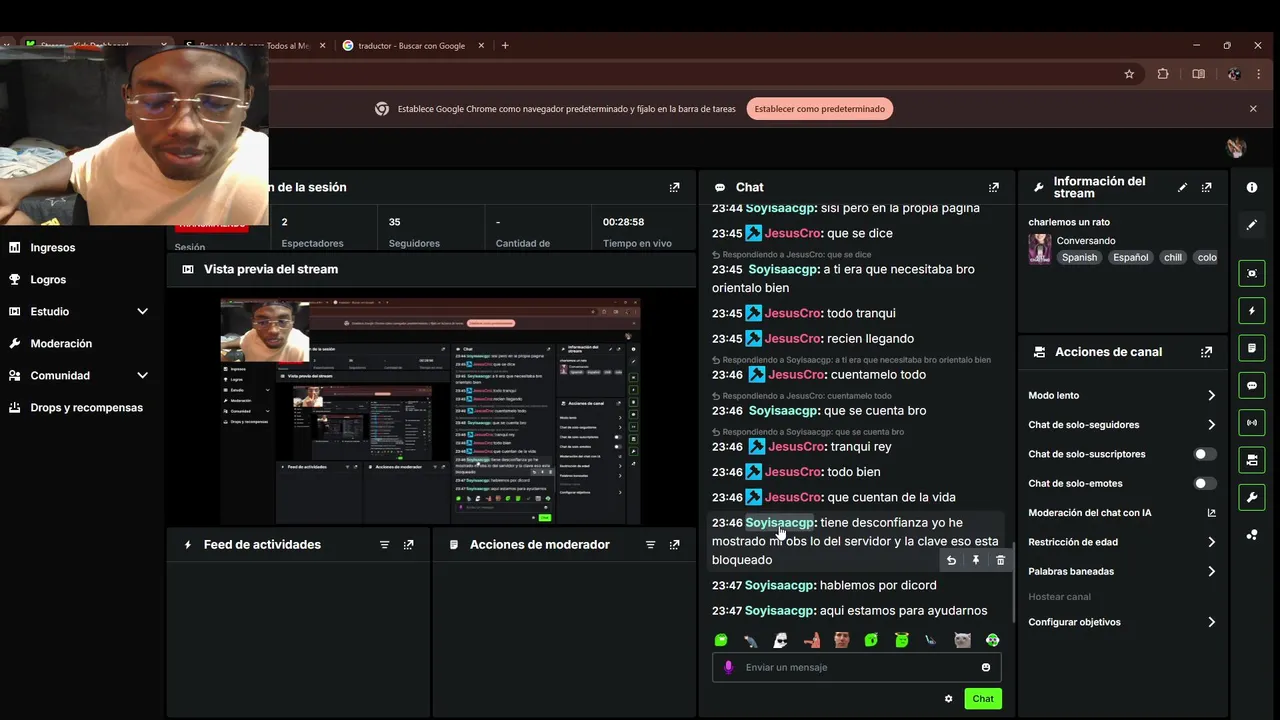Toggle stream preview panel icon in right sidebar

tap(1252, 273)
